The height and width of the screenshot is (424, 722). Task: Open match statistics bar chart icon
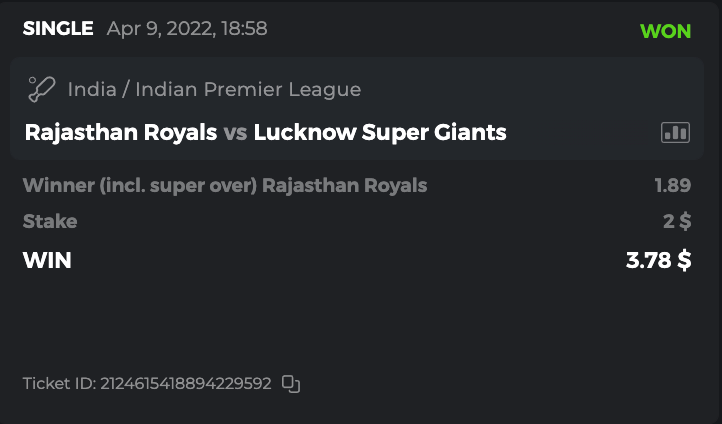(x=675, y=133)
